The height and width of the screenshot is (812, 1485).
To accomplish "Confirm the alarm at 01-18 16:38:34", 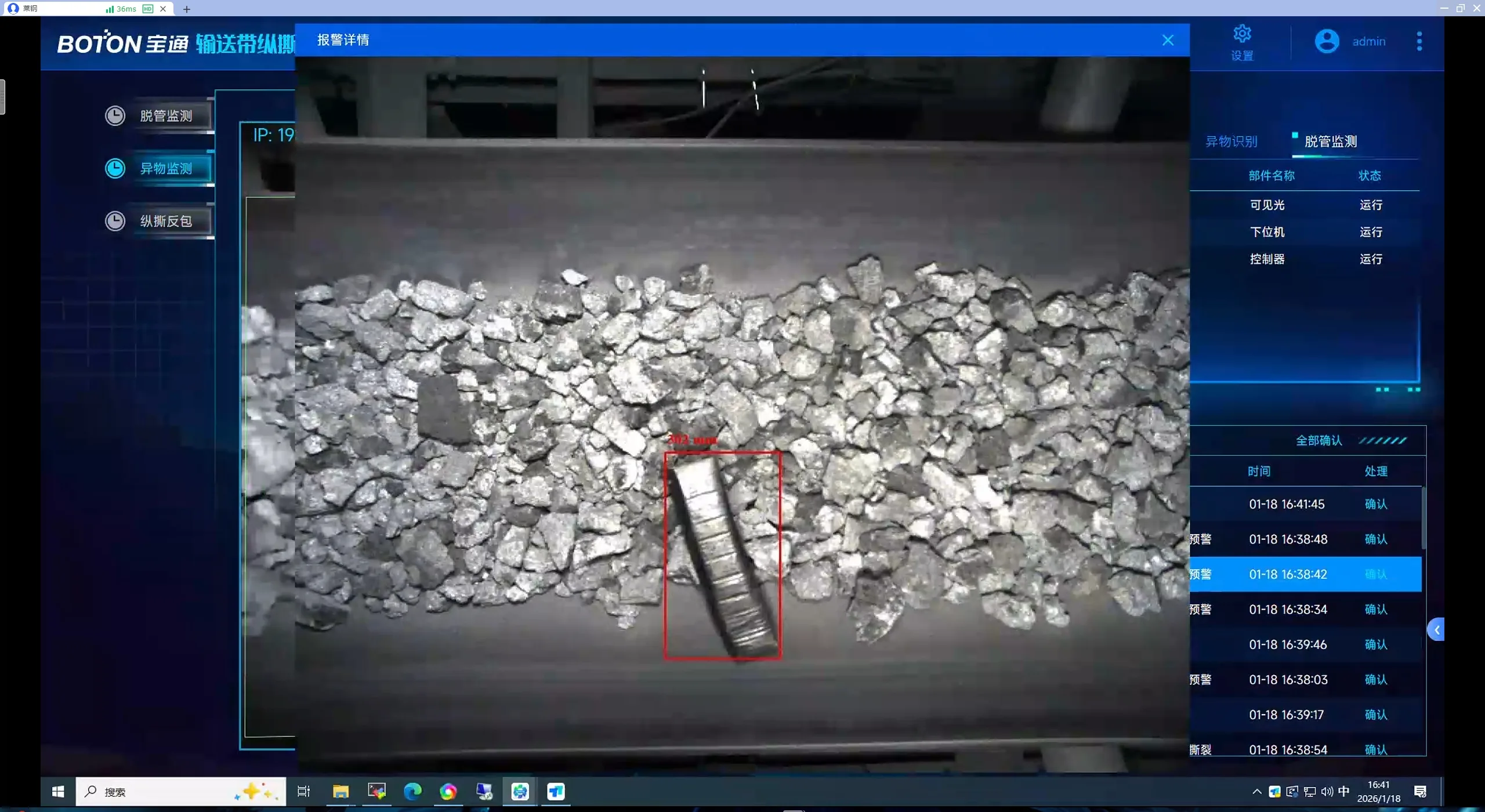I will pyautogui.click(x=1375, y=610).
